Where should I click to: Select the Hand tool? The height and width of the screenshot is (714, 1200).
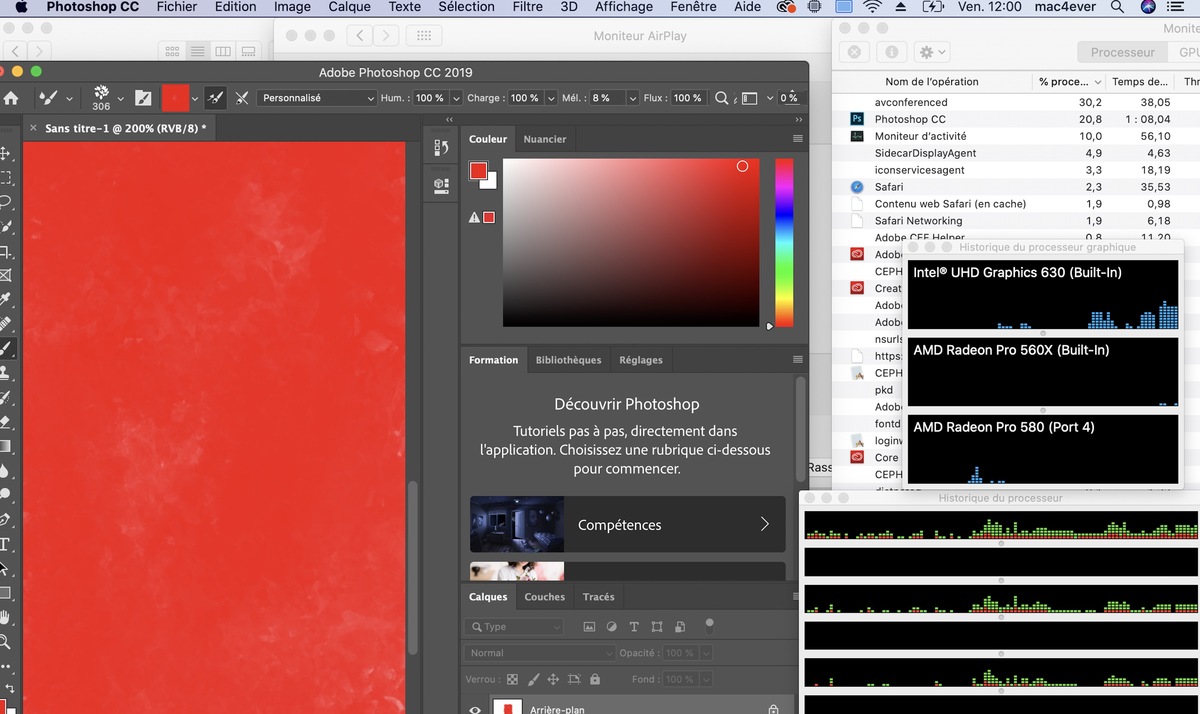pyautogui.click(x=5, y=618)
